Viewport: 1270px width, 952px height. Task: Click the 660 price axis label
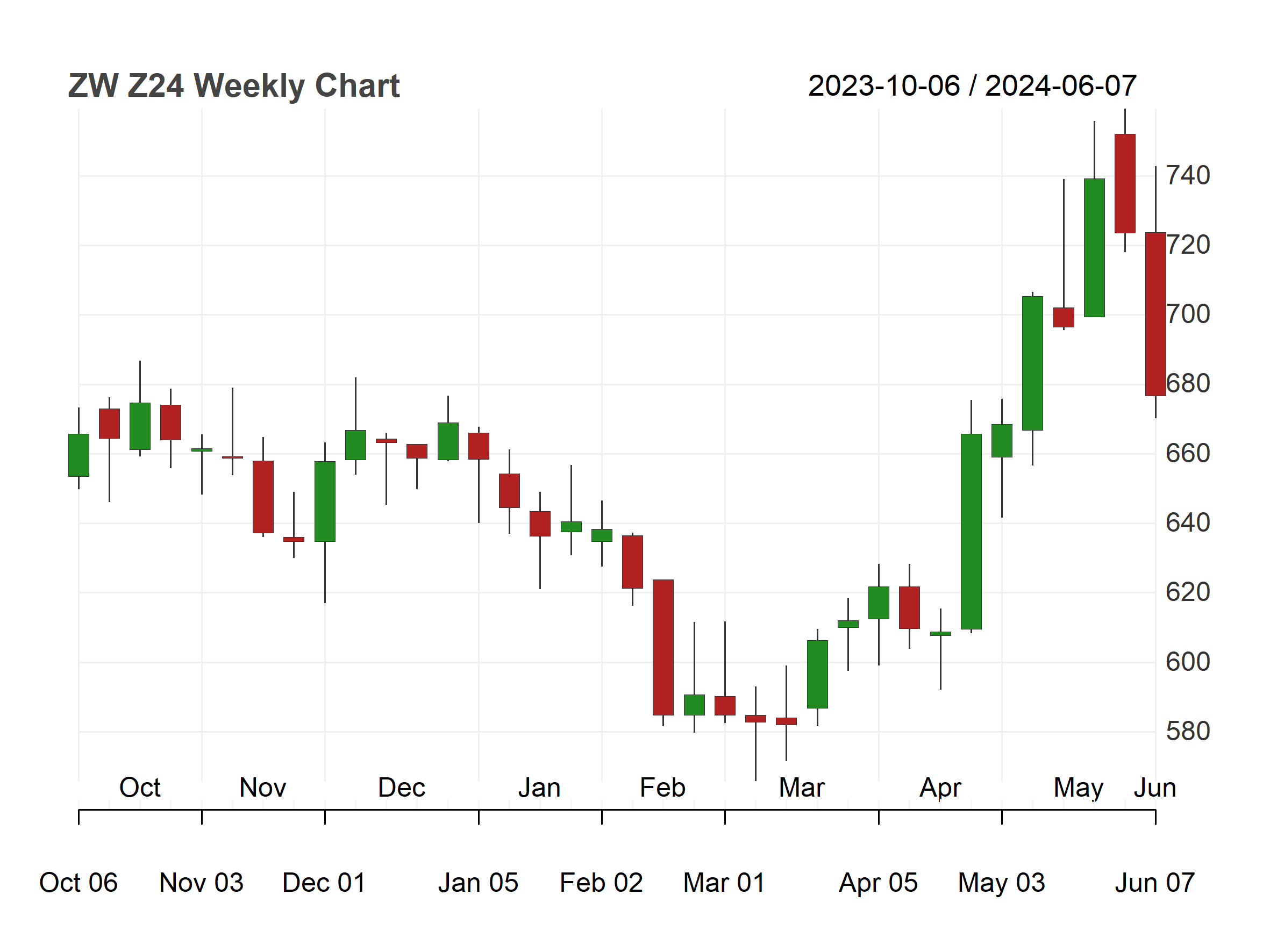pos(1188,453)
